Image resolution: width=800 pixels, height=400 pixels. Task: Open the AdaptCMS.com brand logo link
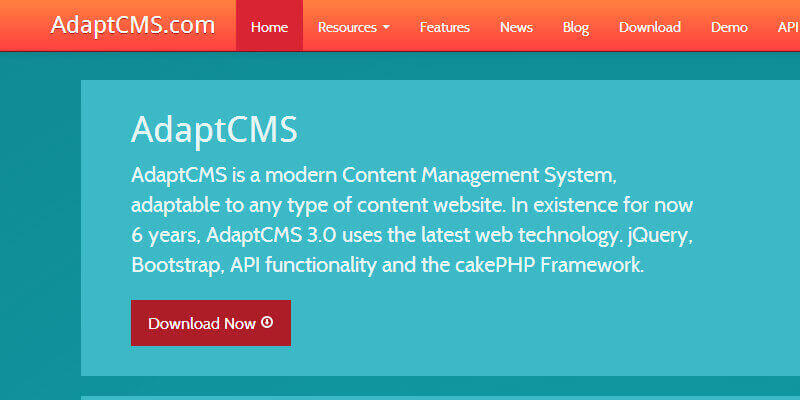[x=133, y=26]
